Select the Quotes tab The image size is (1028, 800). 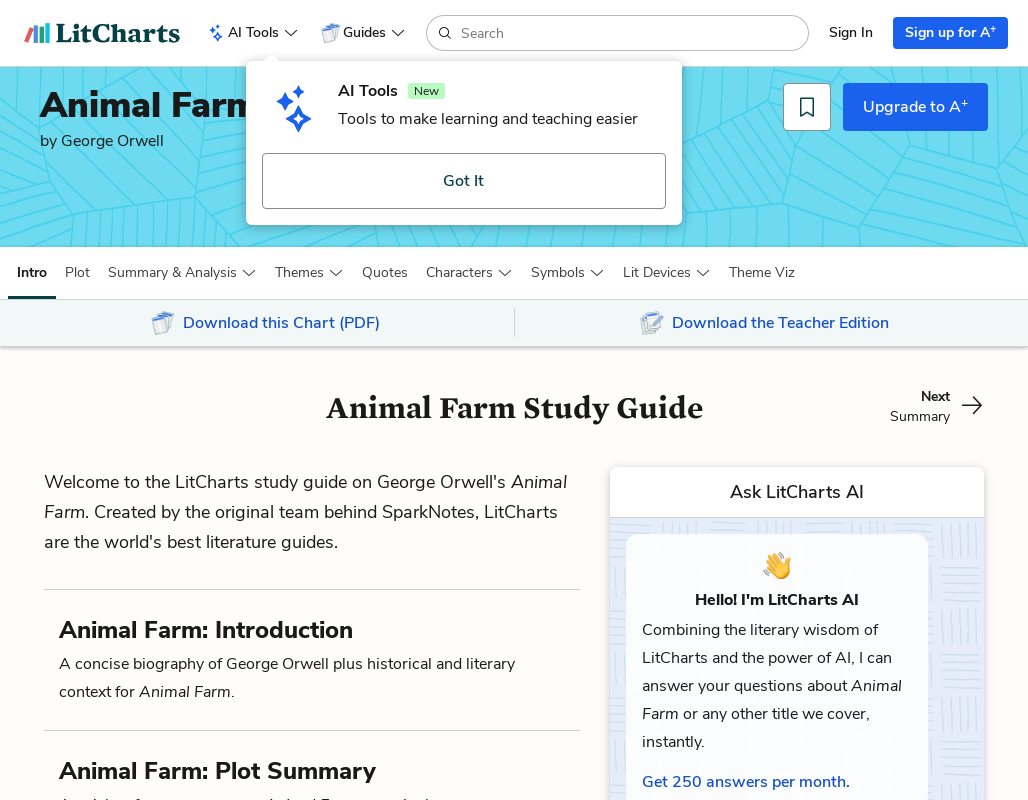[385, 273]
